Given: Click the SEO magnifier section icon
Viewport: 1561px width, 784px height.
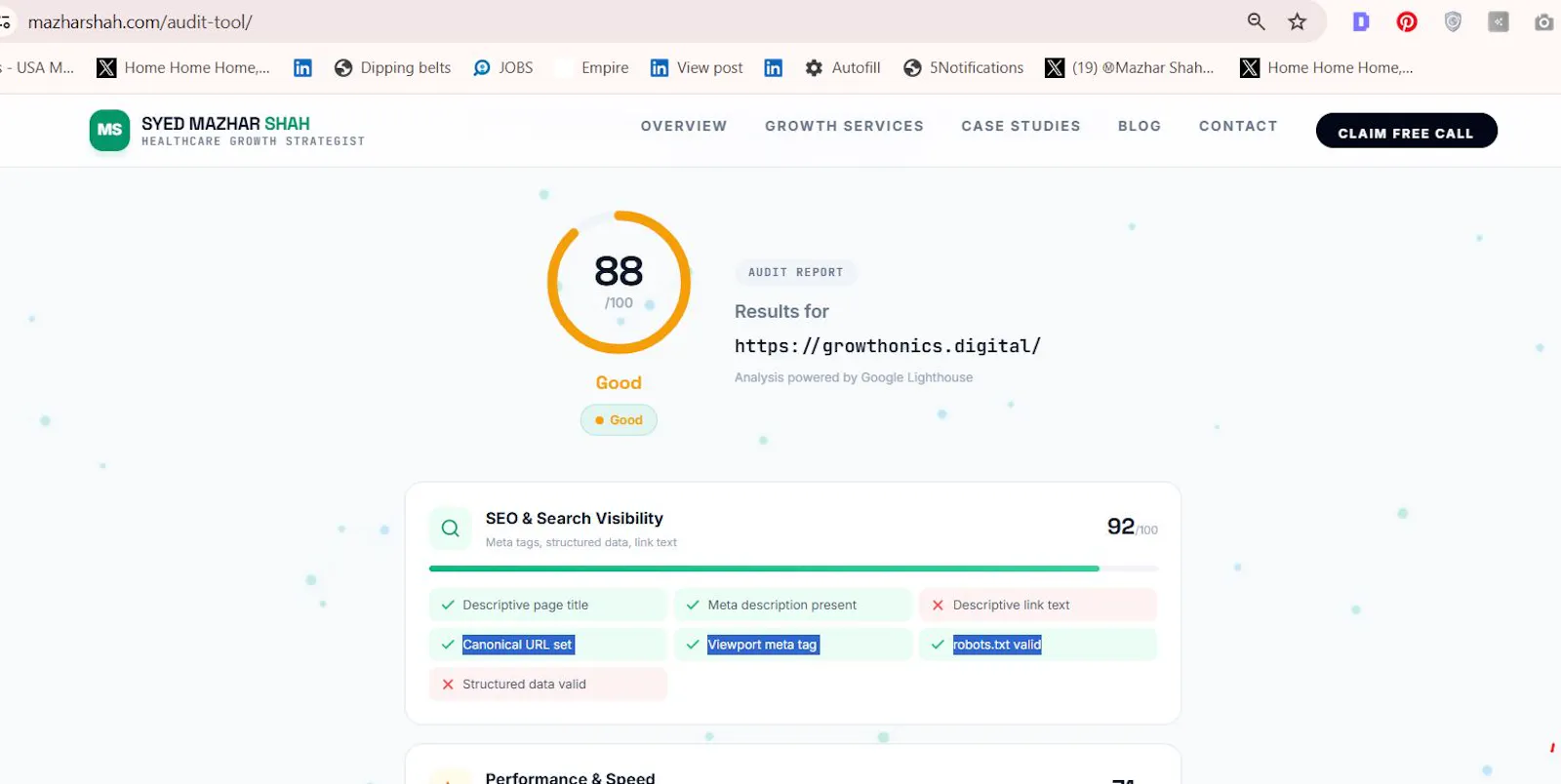Looking at the screenshot, I should 450,529.
